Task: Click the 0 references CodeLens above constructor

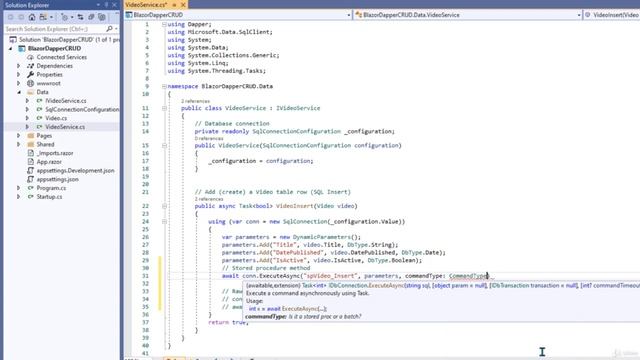Action: [x=209, y=139]
